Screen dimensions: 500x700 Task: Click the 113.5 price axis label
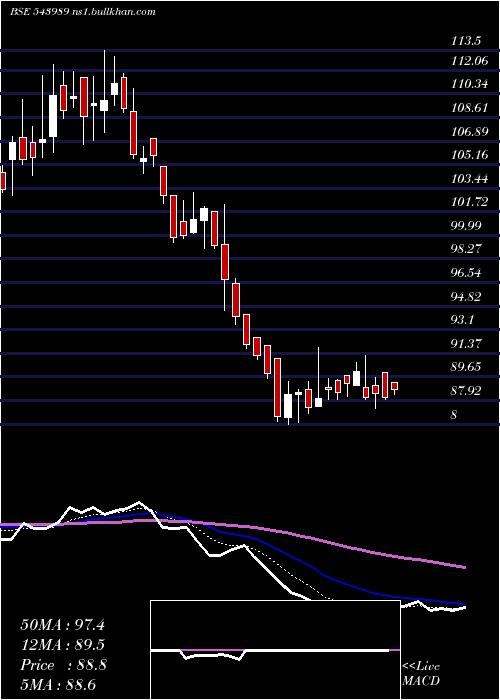[466, 41]
